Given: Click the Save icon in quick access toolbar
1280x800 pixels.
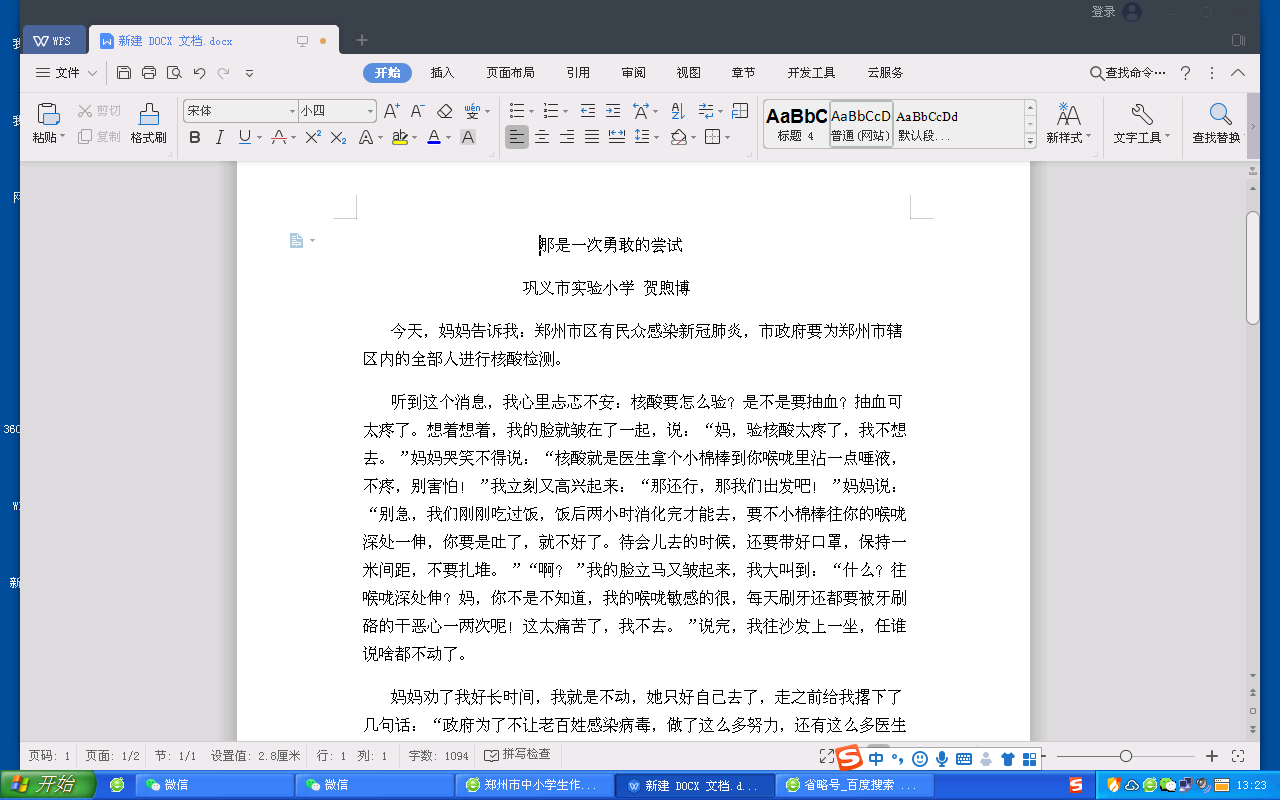Looking at the screenshot, I should tap(124, 73).
